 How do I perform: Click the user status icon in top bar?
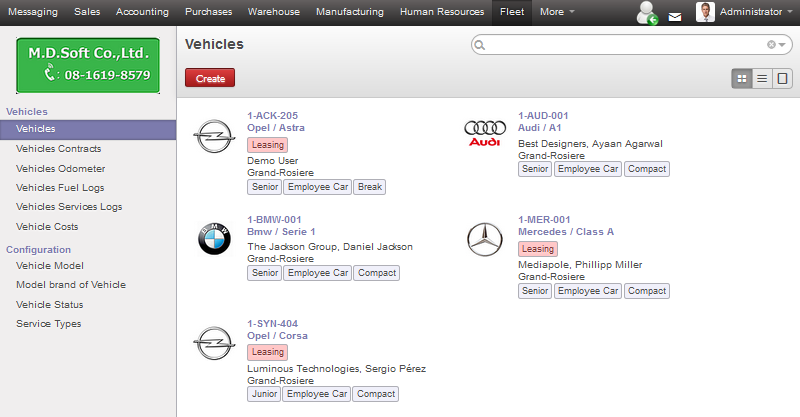click(x=647, y=12)
